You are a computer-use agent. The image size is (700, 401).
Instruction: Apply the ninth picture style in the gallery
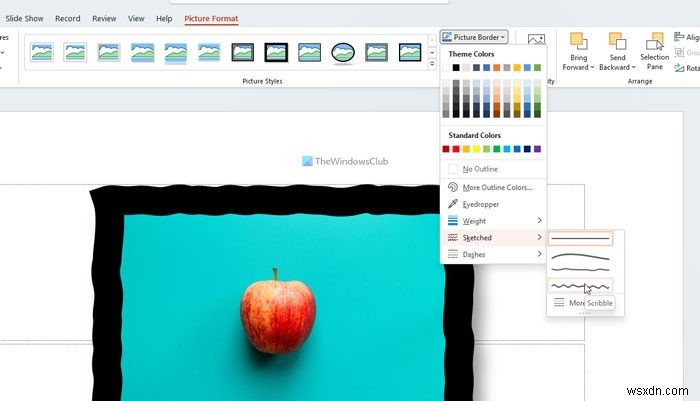[309, 52]
